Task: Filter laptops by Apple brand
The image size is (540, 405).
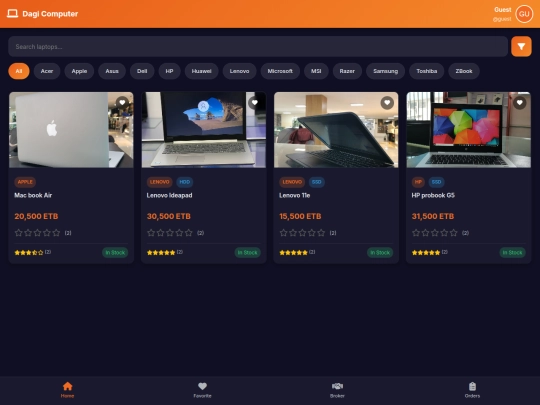Action: tap(79, 71)
